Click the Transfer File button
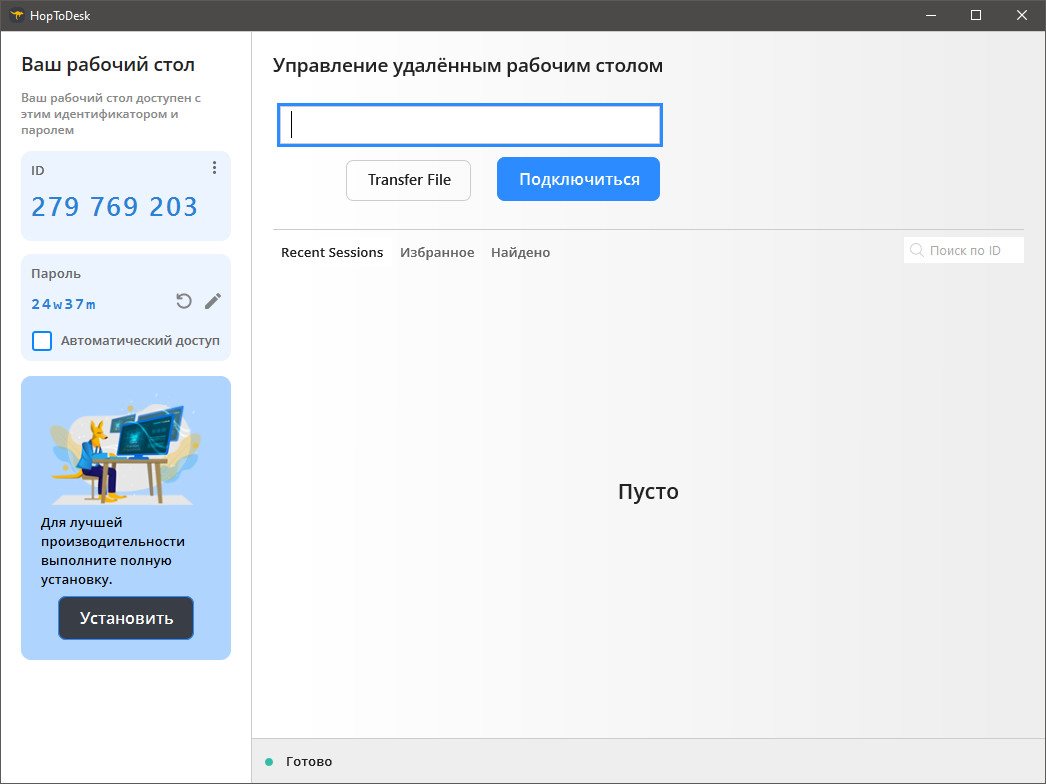 (408, 180)
